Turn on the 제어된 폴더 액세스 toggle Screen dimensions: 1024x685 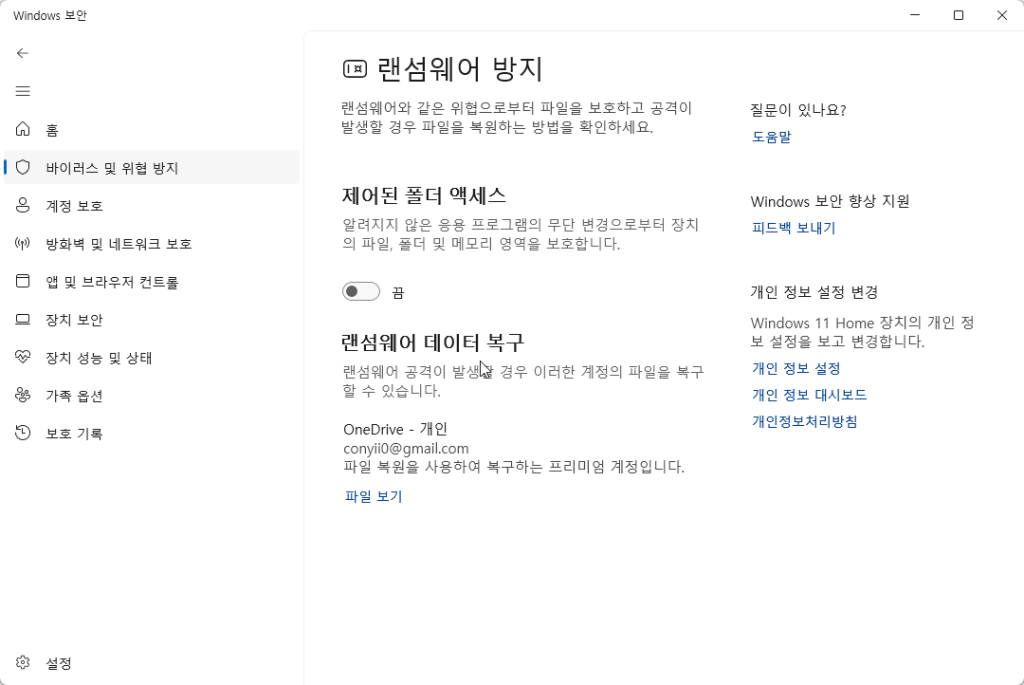tap(360, 291)
